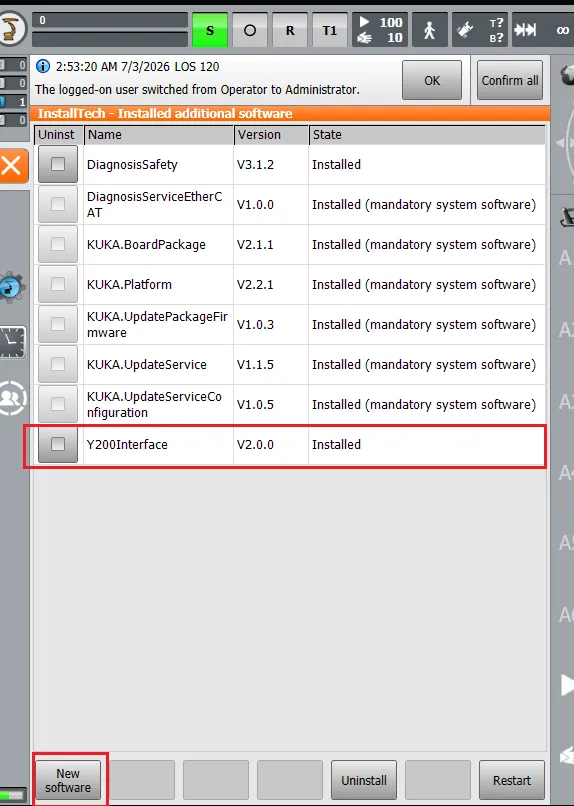Open incremental jogging arrows icon
Image resolution: width=574 pixels, height=806 pixels.
point(526,30)
